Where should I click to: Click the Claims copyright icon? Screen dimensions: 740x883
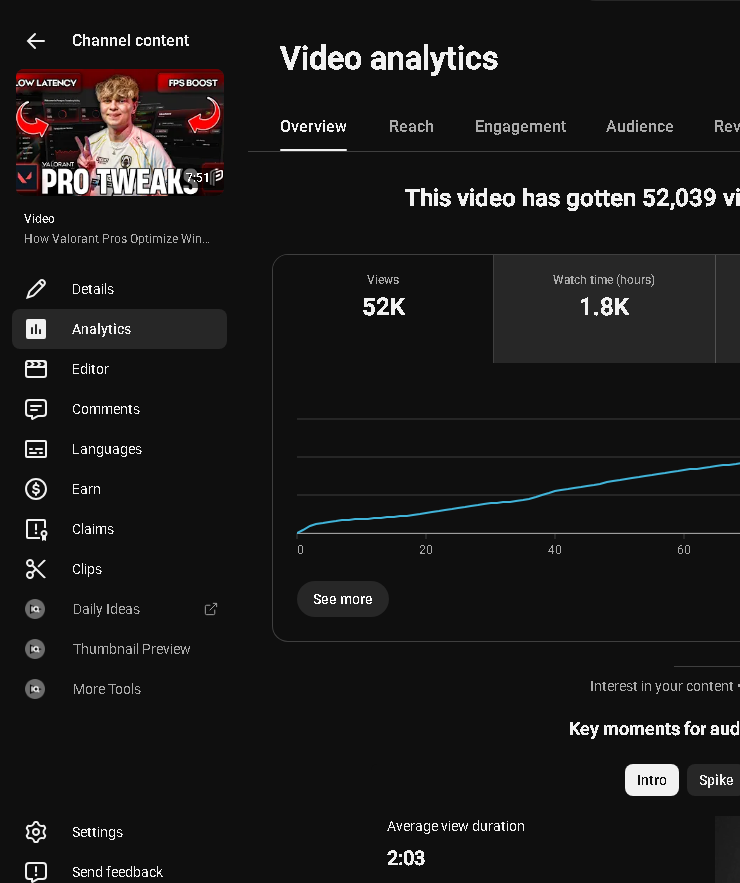[36, 529]
